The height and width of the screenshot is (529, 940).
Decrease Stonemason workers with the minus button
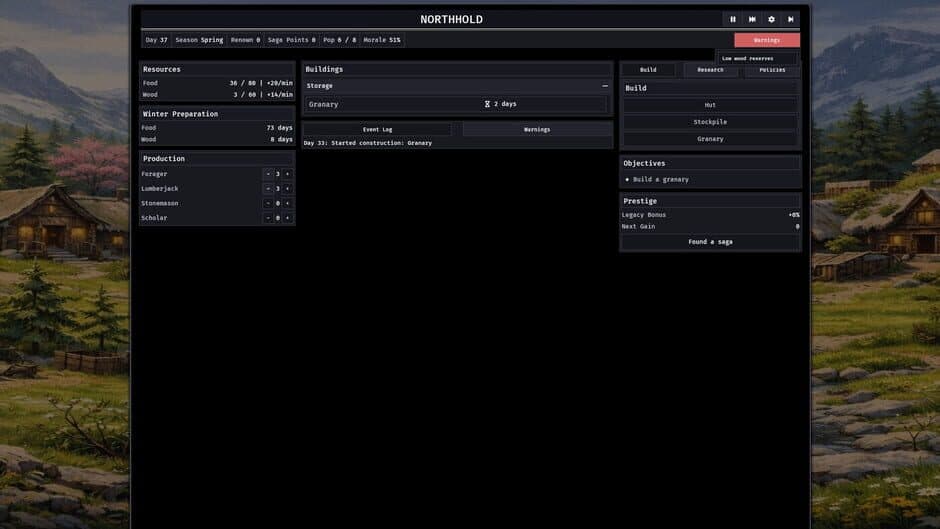point(268,203)
